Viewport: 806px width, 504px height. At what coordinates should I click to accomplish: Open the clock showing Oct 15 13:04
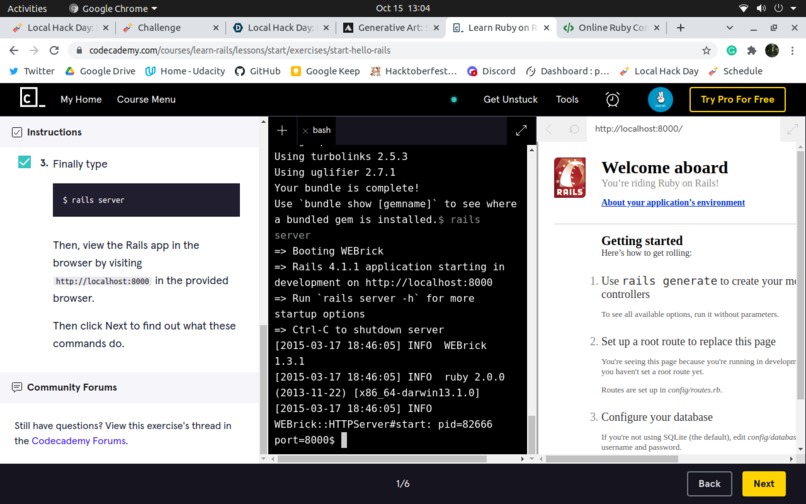[x=402, y=8]
